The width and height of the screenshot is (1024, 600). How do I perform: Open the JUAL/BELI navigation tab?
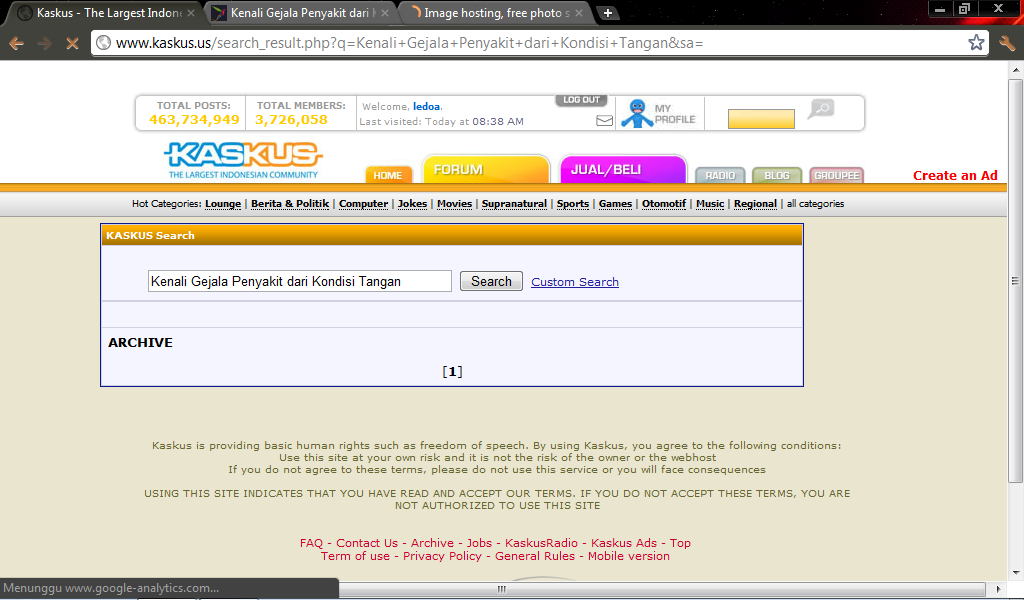click(x=623, y=170)
